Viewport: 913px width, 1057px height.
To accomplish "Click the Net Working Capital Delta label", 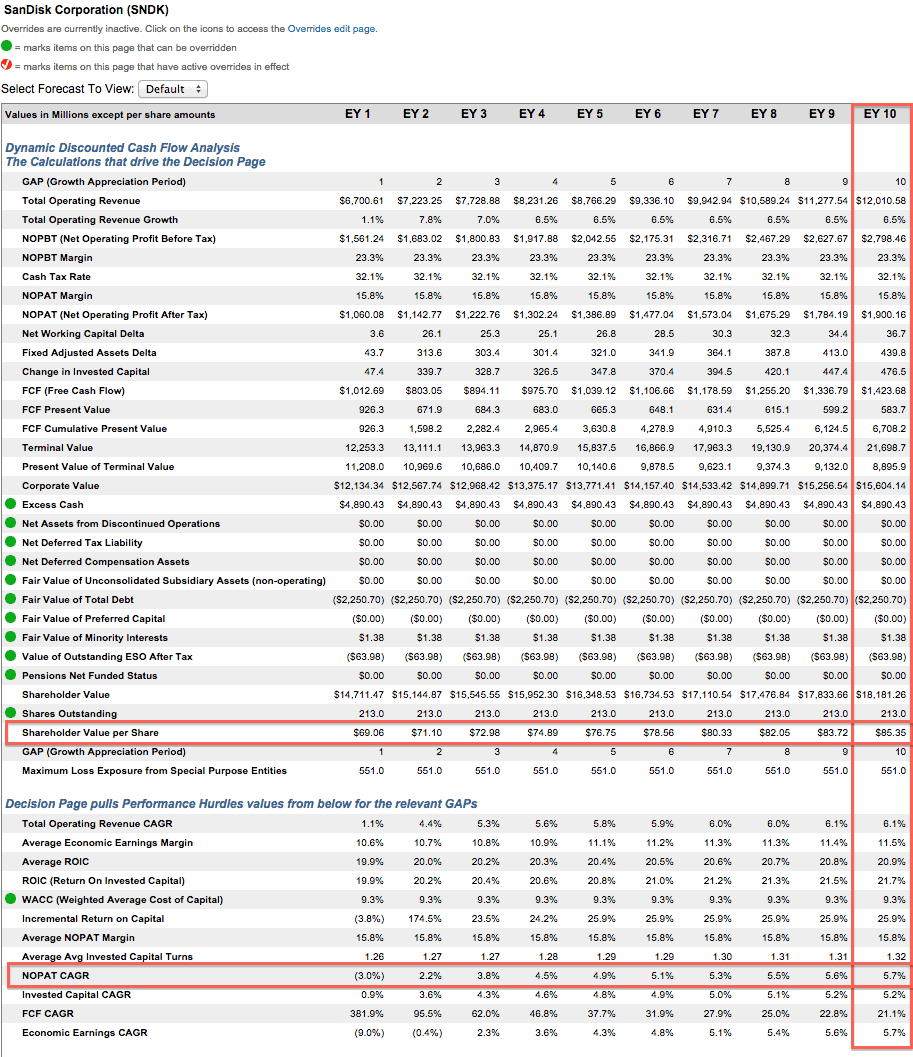I will pos(83,334).
